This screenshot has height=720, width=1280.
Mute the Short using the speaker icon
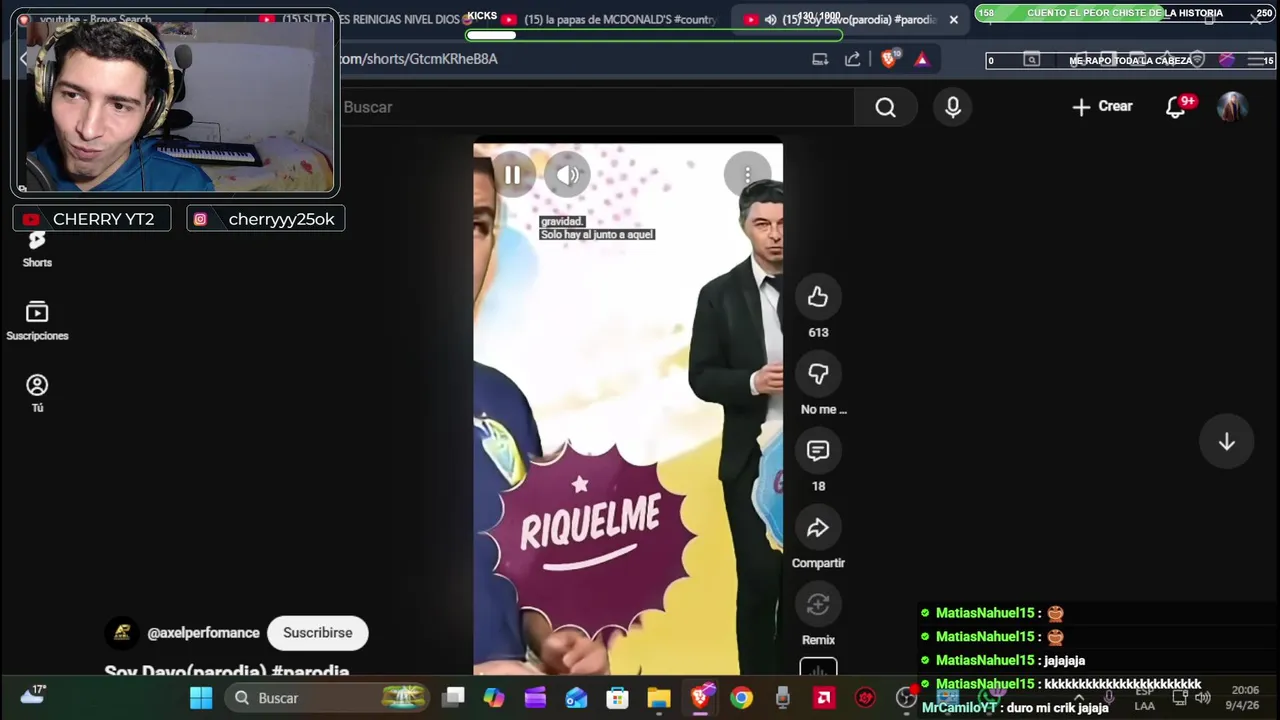(568, 175)
